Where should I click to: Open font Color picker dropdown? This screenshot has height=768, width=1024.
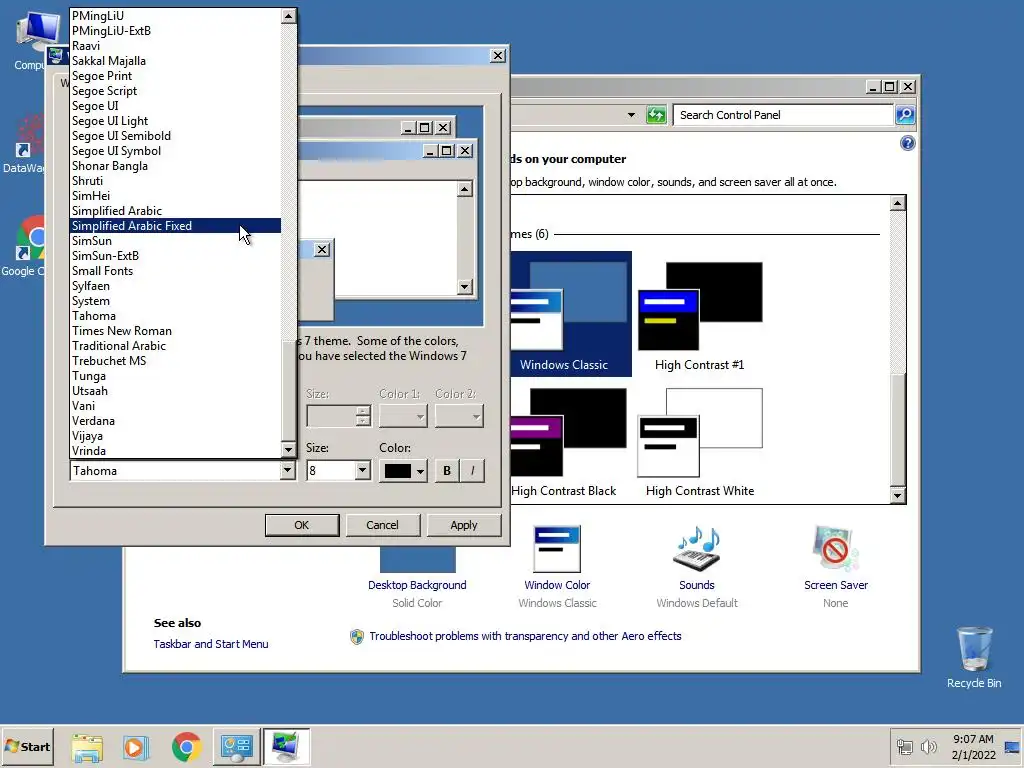pos(403,471)
